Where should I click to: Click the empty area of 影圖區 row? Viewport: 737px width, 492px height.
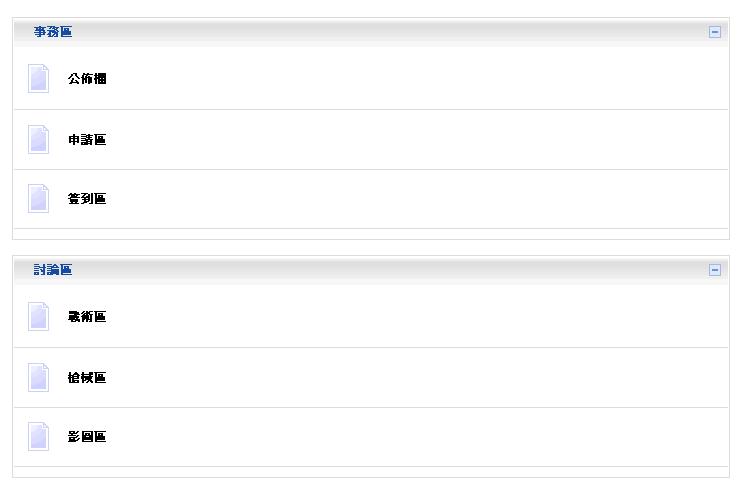[414, 437]
